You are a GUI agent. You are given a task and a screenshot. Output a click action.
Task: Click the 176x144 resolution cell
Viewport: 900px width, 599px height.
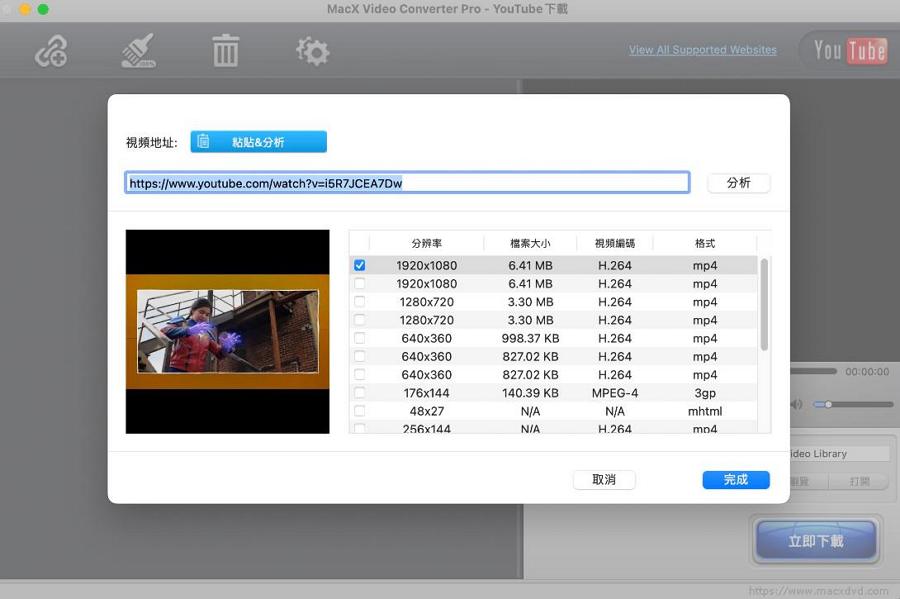point(426,393)
